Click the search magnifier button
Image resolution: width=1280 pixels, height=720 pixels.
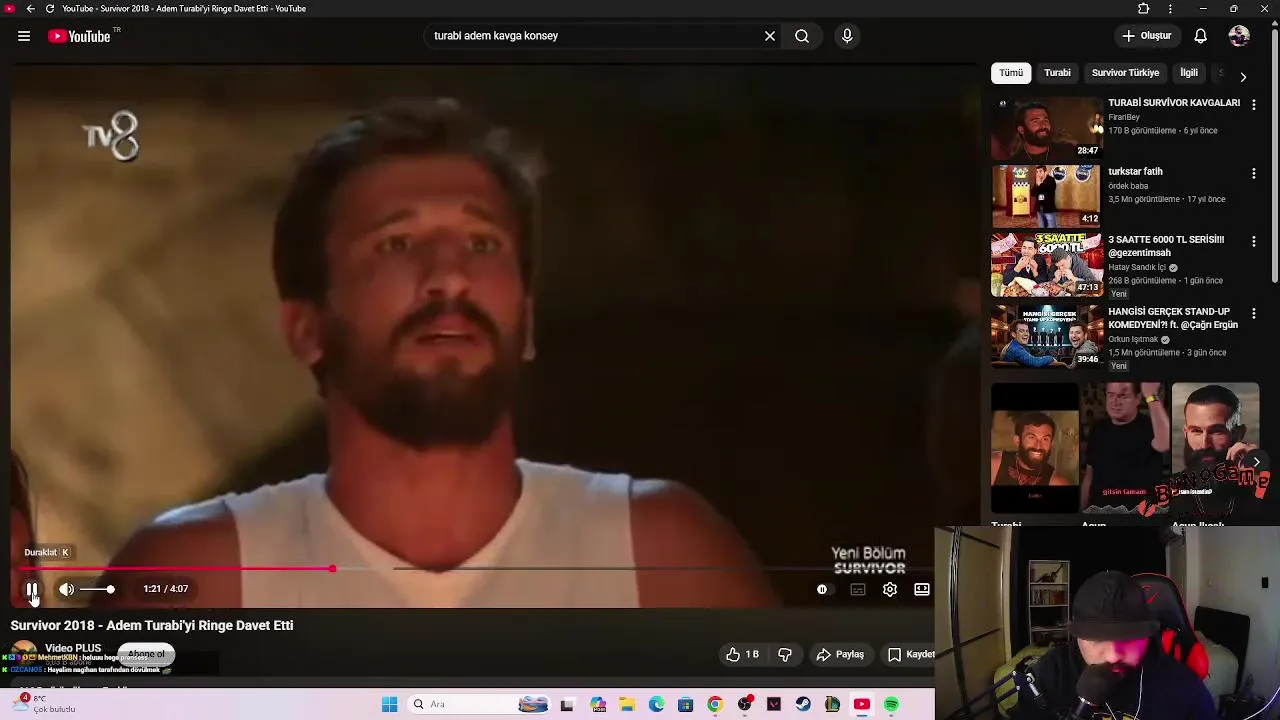coord(802,36)
